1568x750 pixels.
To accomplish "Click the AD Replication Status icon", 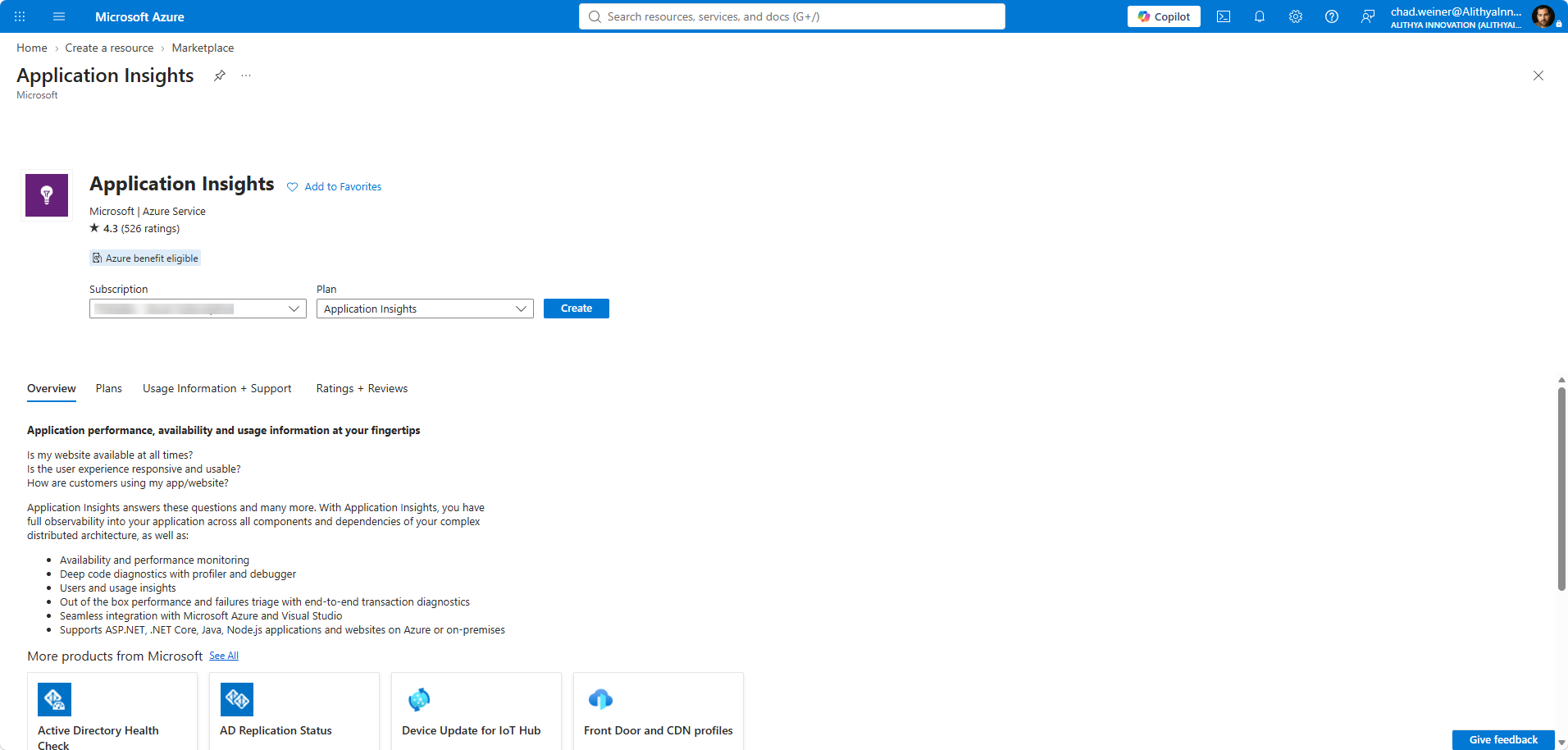I will (237, 699).
